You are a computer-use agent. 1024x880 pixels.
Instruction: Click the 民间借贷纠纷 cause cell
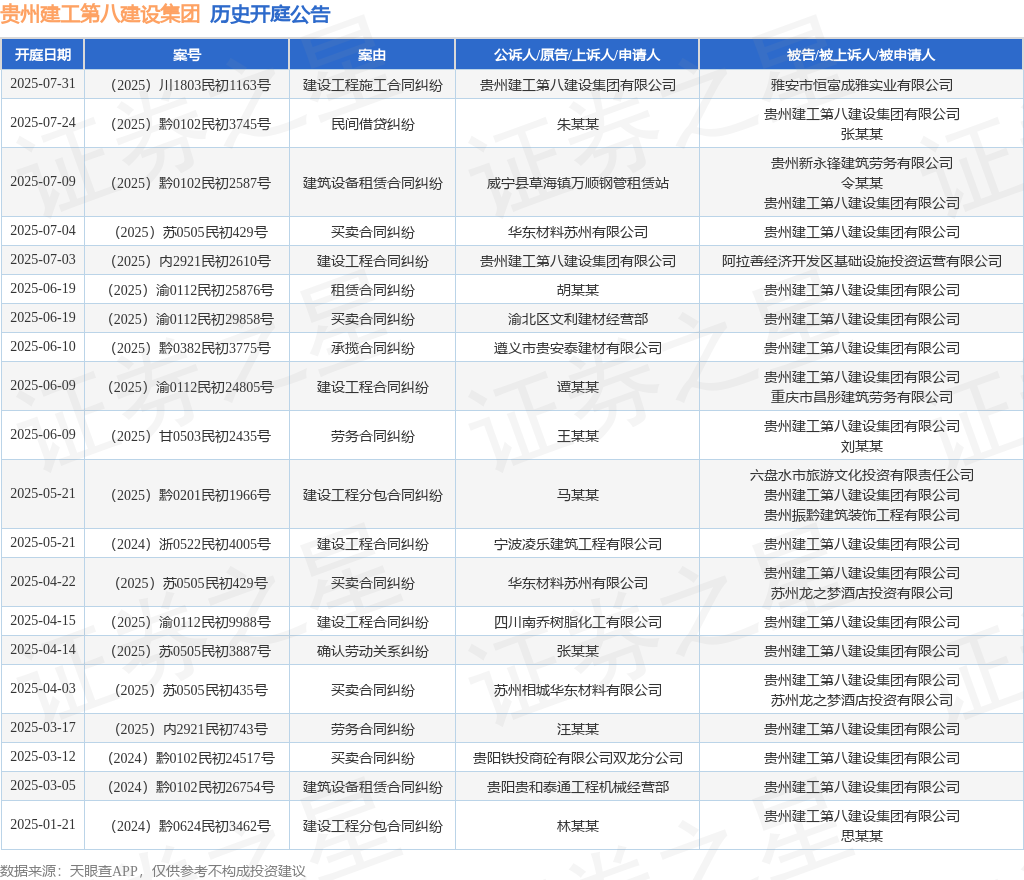372,124
